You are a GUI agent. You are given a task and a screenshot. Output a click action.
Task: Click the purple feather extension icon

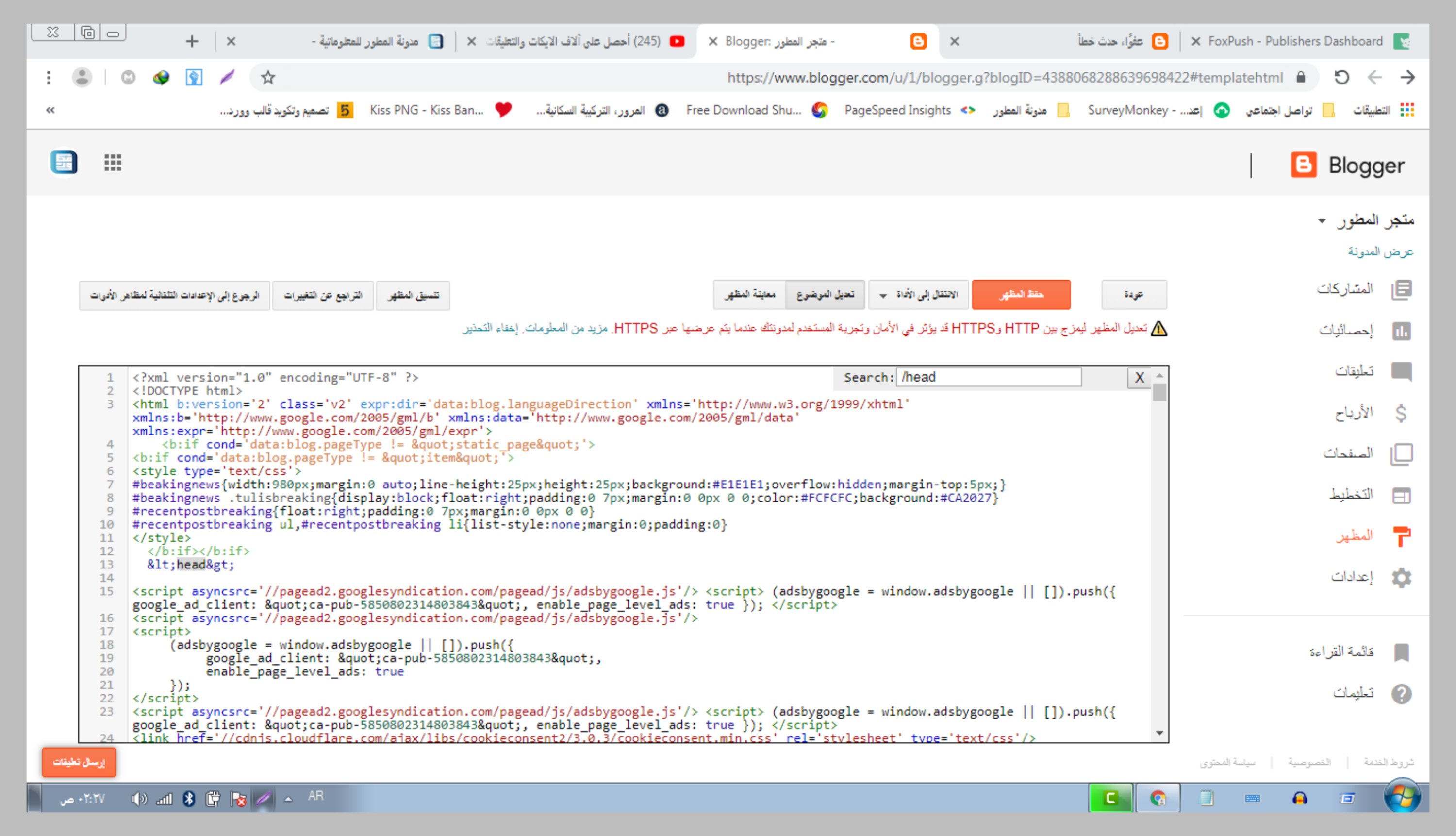pyautogui.click(x=227, y=78)
